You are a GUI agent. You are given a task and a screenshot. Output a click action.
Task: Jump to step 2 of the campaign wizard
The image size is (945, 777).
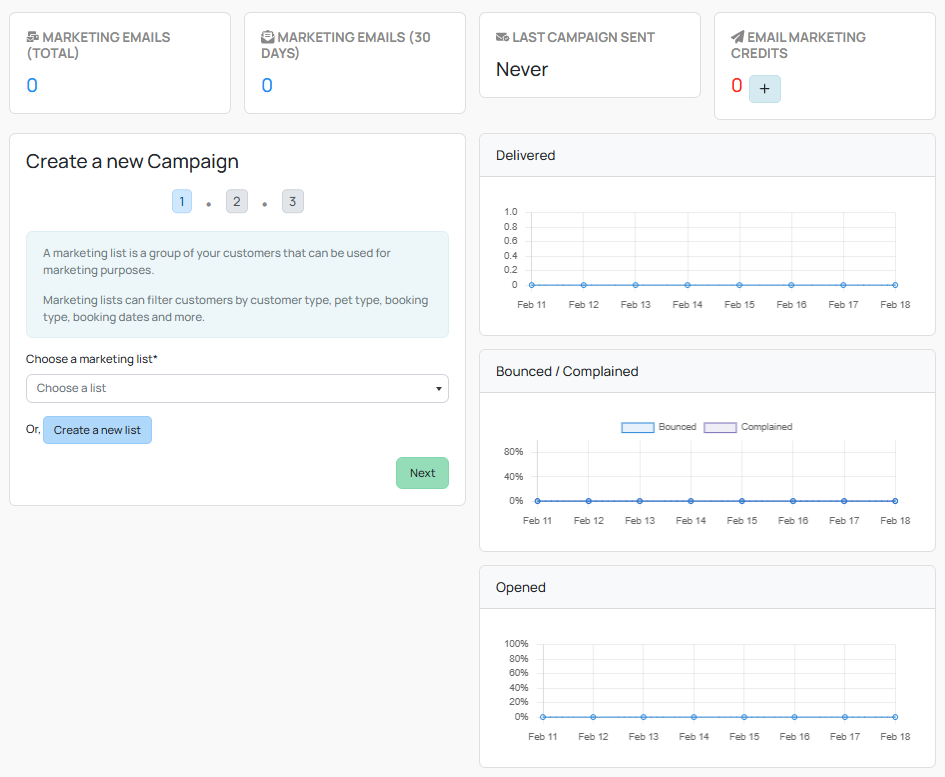[x=237, y=201]
